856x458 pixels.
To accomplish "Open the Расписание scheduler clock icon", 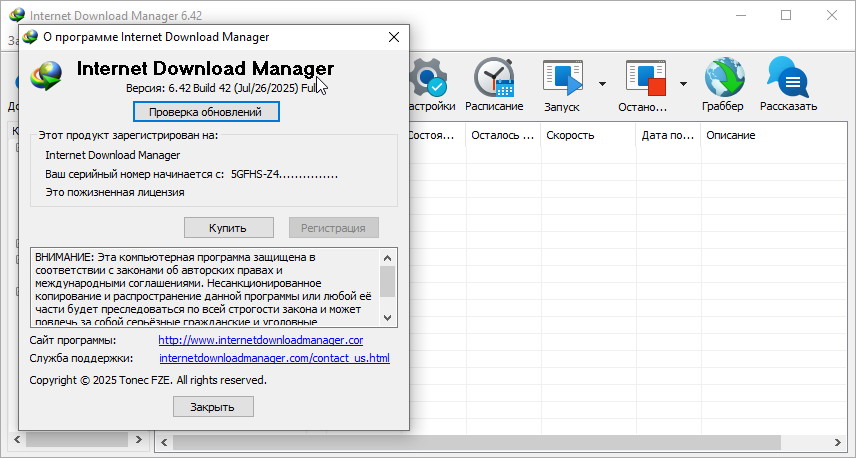I will tap(494, 78).
